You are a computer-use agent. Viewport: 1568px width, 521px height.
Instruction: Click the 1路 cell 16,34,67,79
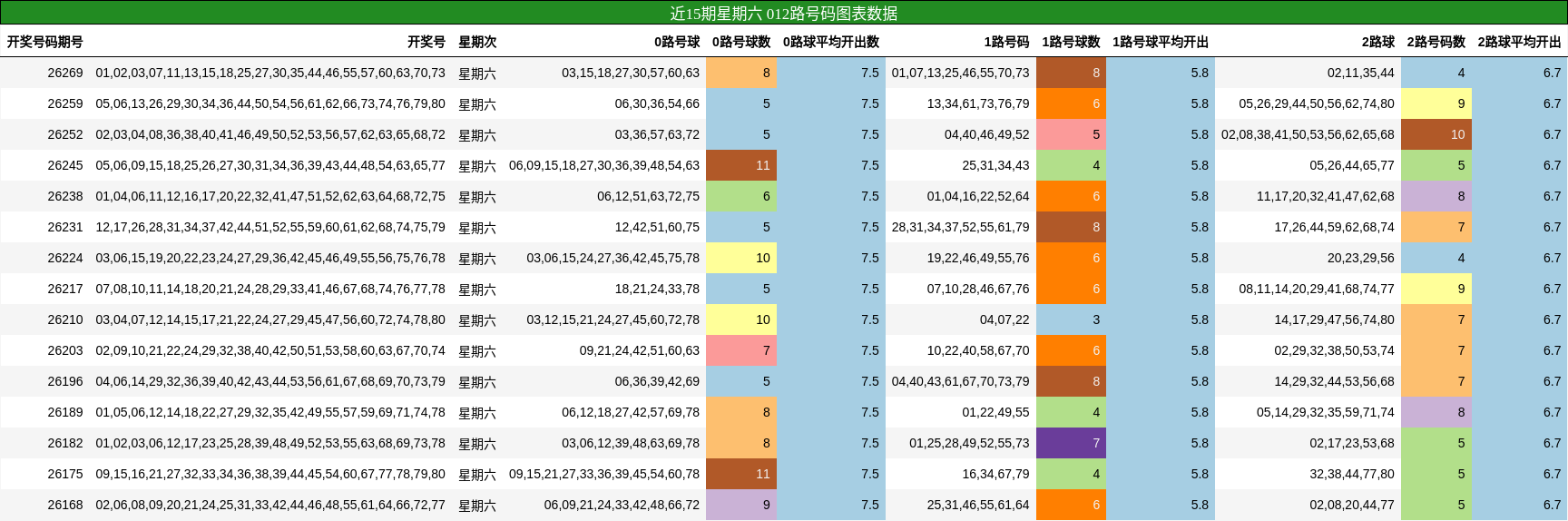[x=996, y=474]
